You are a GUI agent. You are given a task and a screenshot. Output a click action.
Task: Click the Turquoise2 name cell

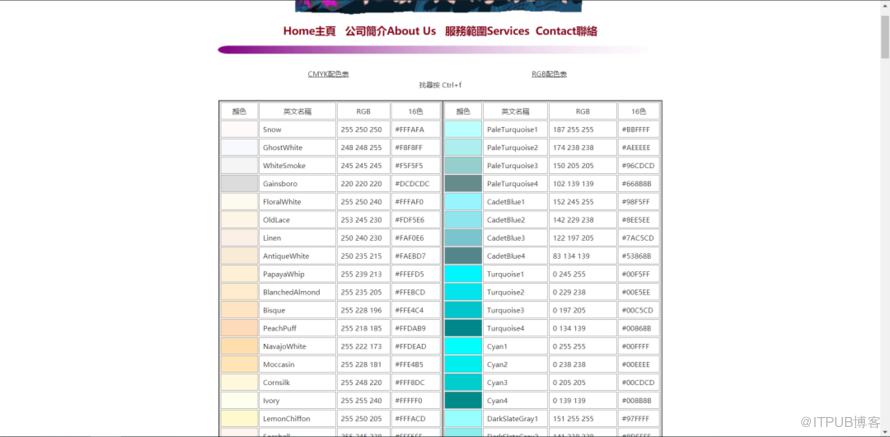click(515, 292)
